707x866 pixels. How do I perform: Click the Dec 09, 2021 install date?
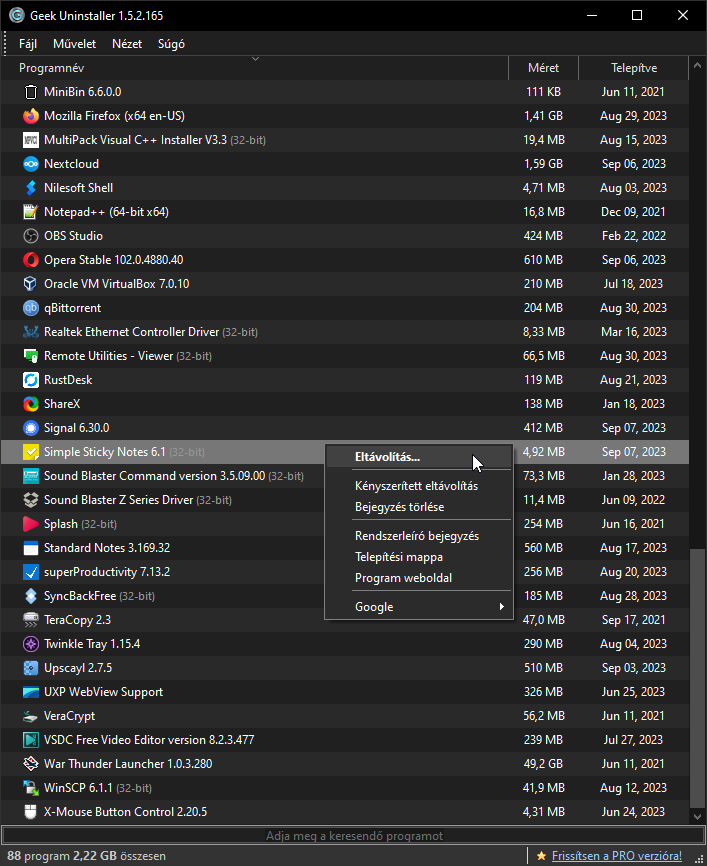coord(633,212)
